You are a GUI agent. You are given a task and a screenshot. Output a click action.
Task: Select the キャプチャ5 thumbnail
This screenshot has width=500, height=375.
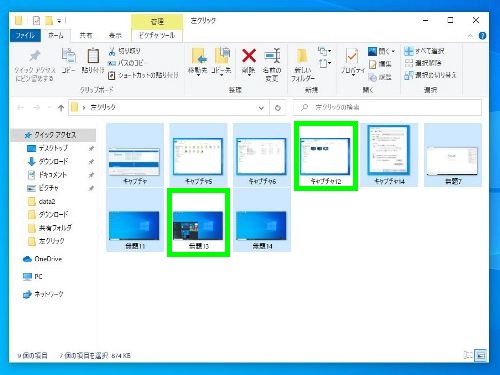click(x=198, y=155)
